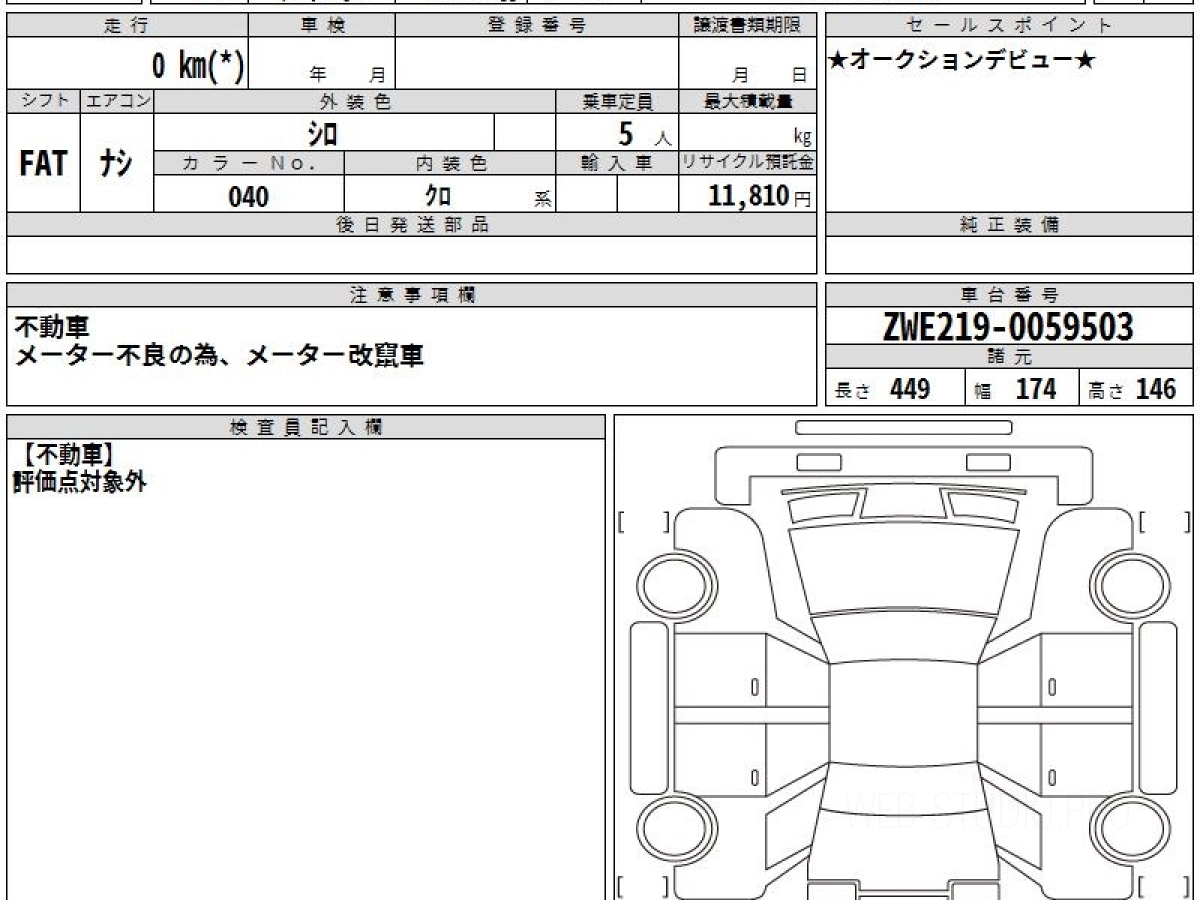Select the "★オークションデビュー★" sales point text
Viewport: 1200px width, 900px height.
(961, 62)
